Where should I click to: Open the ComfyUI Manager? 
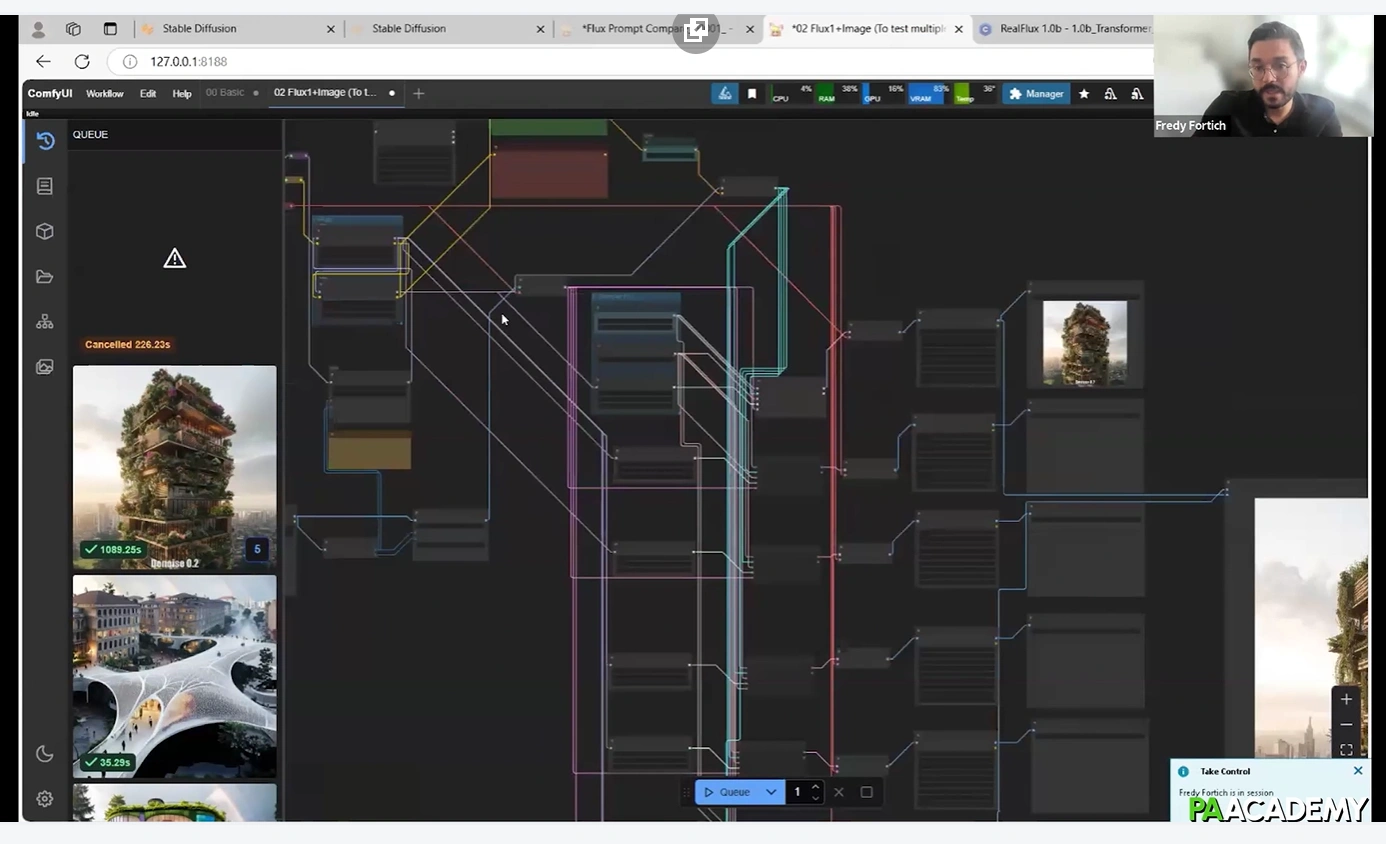tap(1036, 93)
